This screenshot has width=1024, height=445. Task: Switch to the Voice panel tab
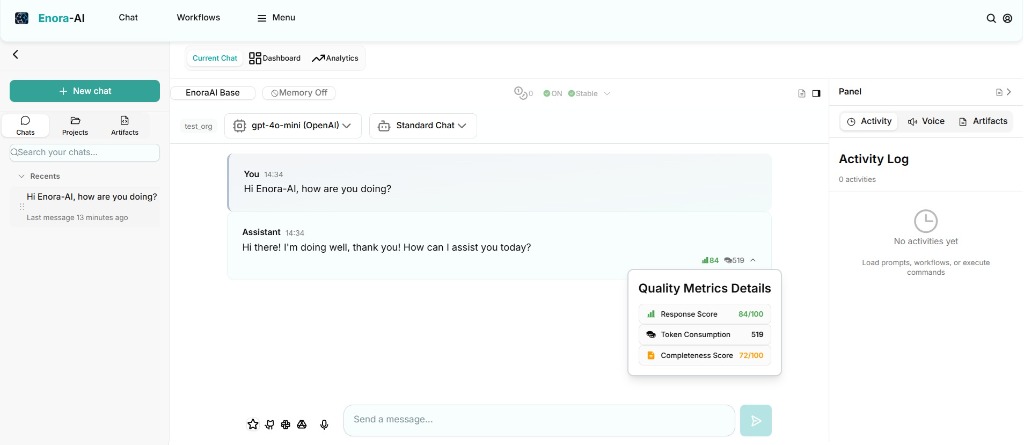point(926,121)
